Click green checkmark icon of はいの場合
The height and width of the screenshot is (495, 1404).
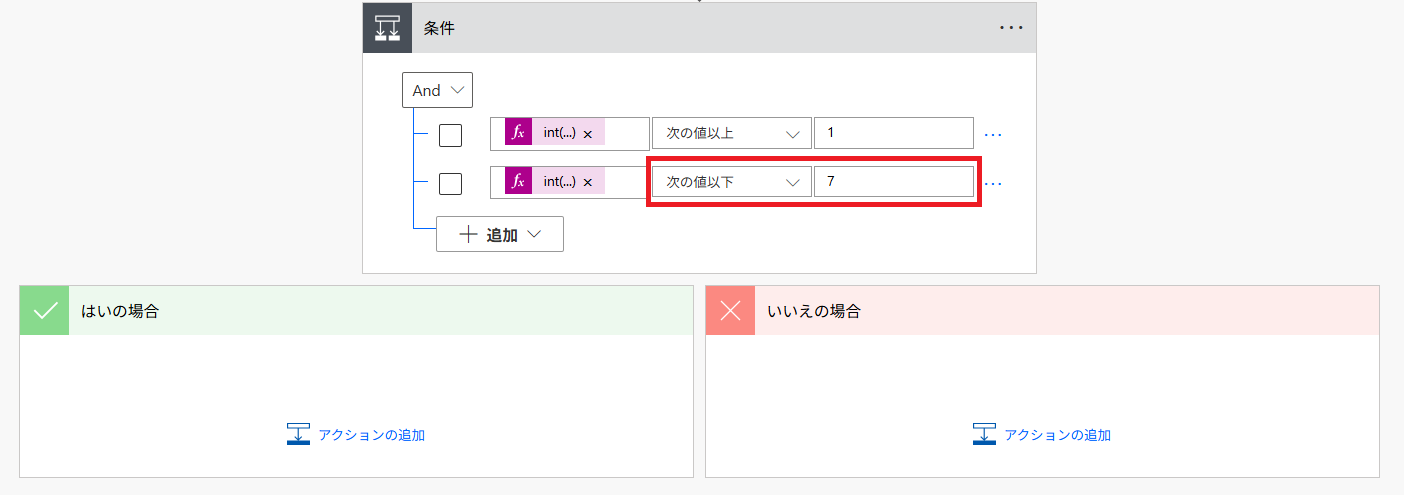pyautogui.click(x=45, y=311)
